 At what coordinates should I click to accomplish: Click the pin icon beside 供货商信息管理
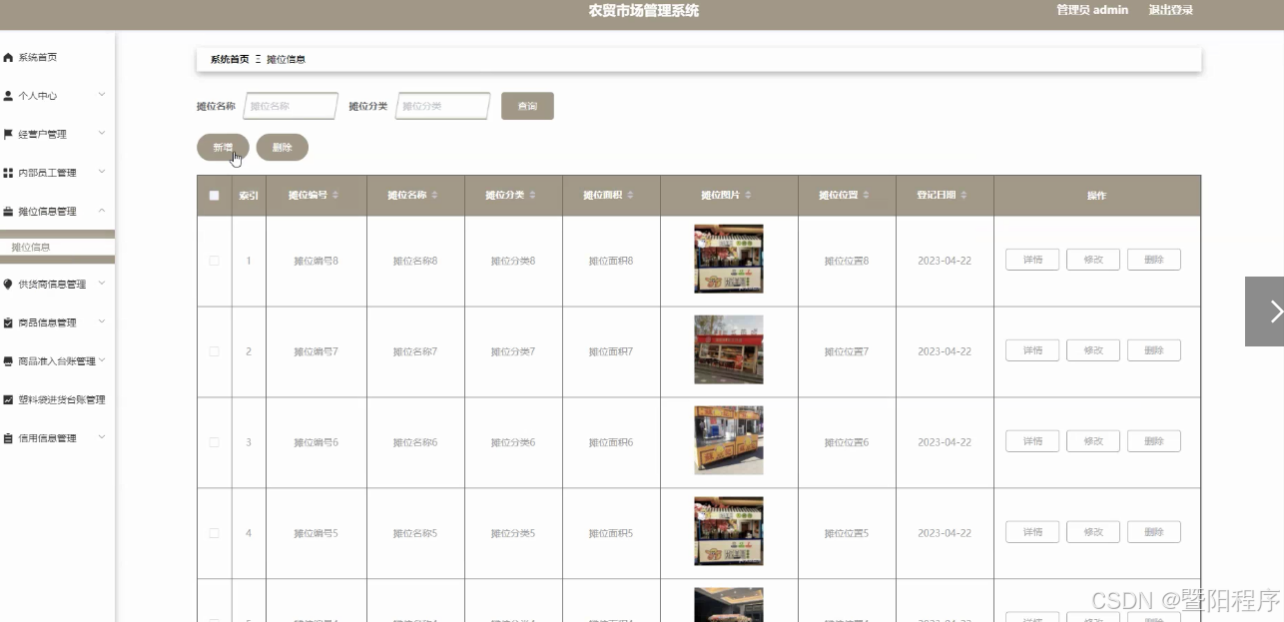click(x=8, y=284)
